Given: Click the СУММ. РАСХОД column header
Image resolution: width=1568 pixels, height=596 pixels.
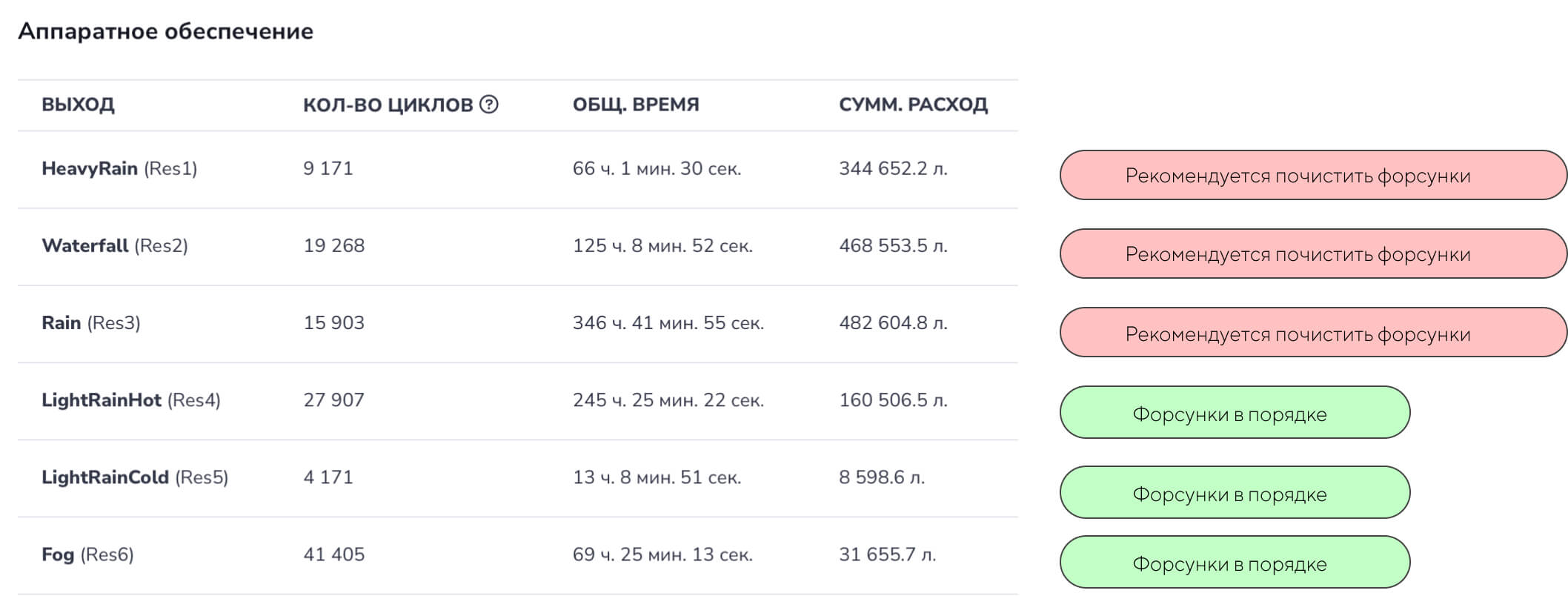Looking at the screenshot, I should click(913, 105).
